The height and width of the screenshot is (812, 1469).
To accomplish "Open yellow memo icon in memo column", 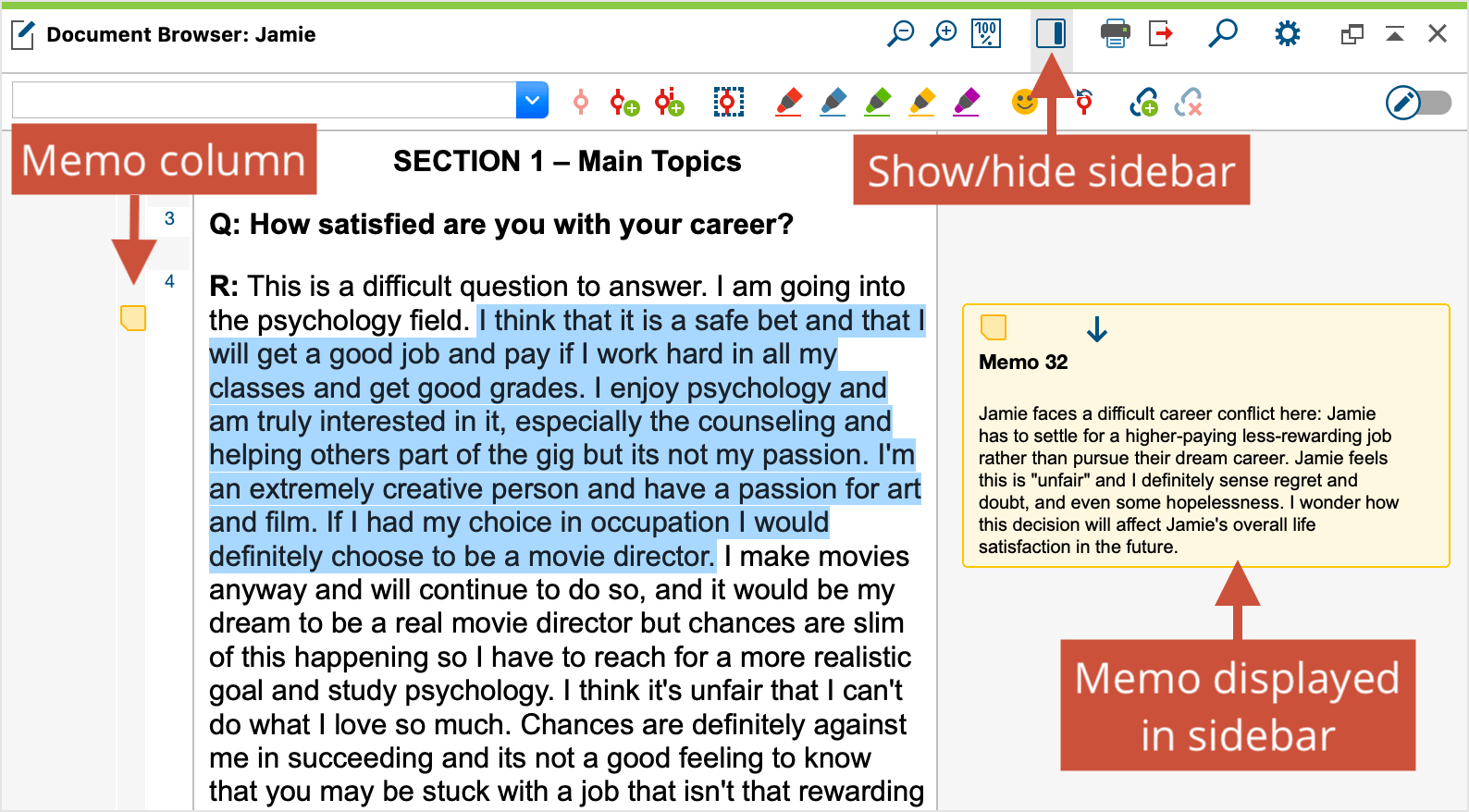I will pos(133,318).
